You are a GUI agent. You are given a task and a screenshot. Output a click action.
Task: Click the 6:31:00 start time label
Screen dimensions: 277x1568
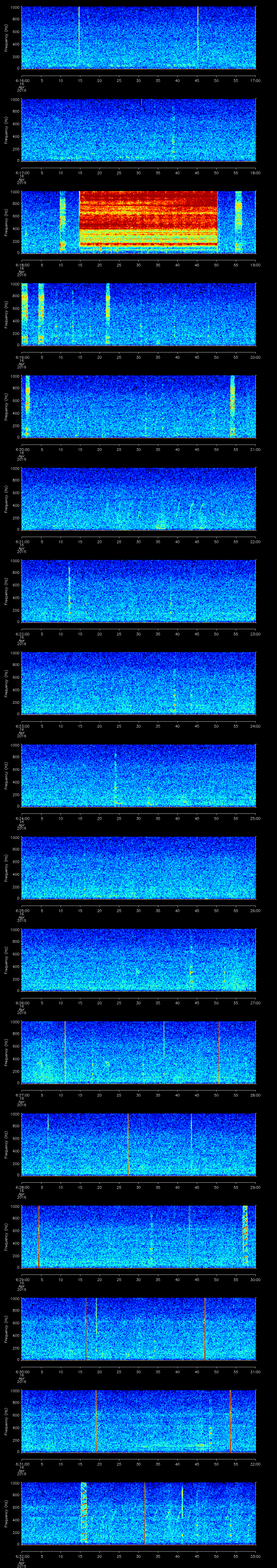(22, 1464)
